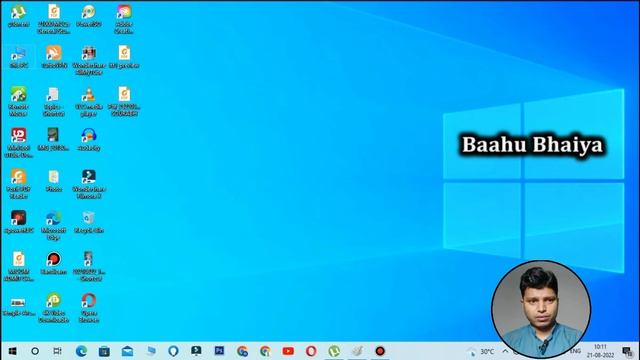
Task: Launch 4K Video Downloader desktop shortcut
Action: tap(53, 307)
